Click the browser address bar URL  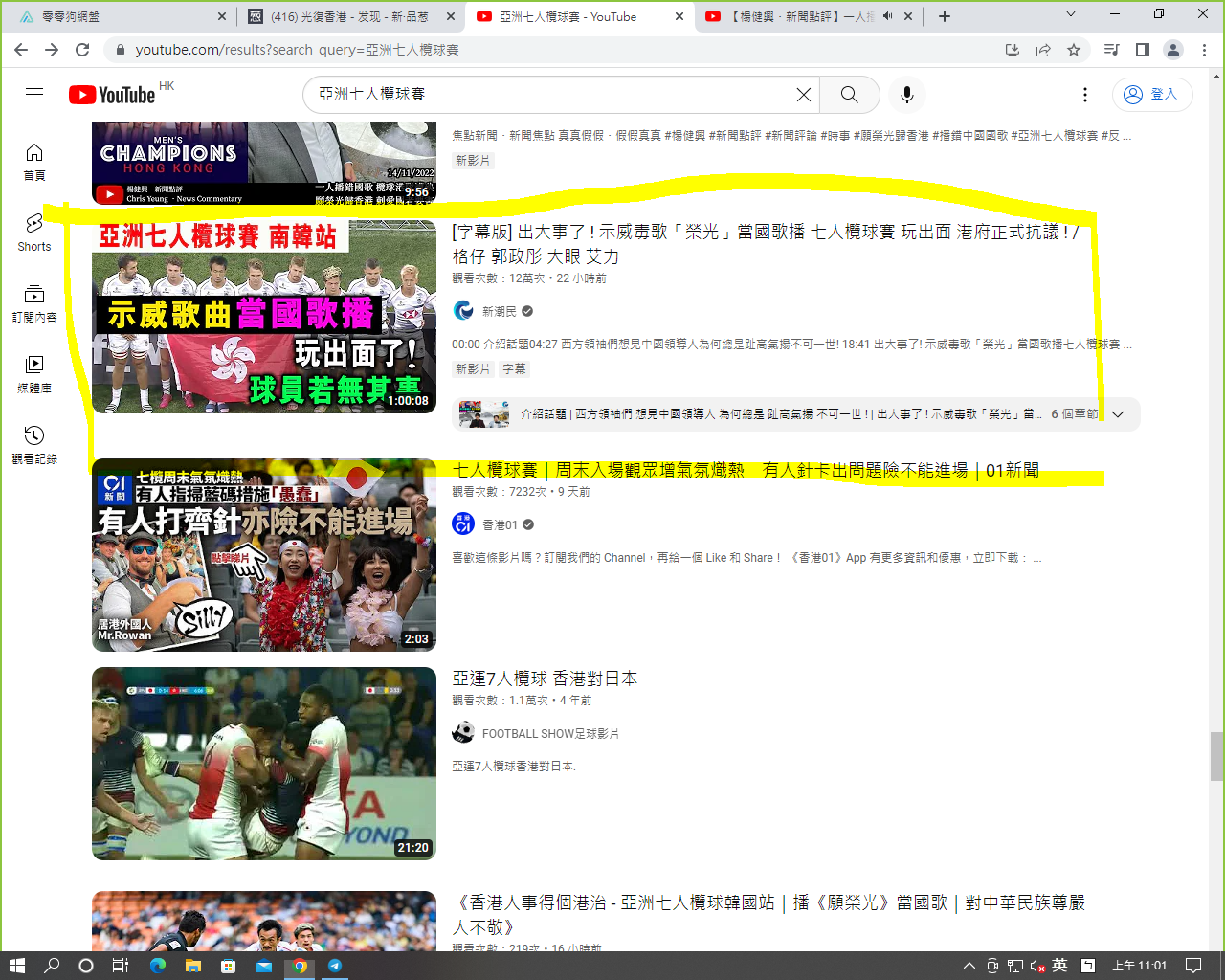pyautogui.click(x=297, y=50)
